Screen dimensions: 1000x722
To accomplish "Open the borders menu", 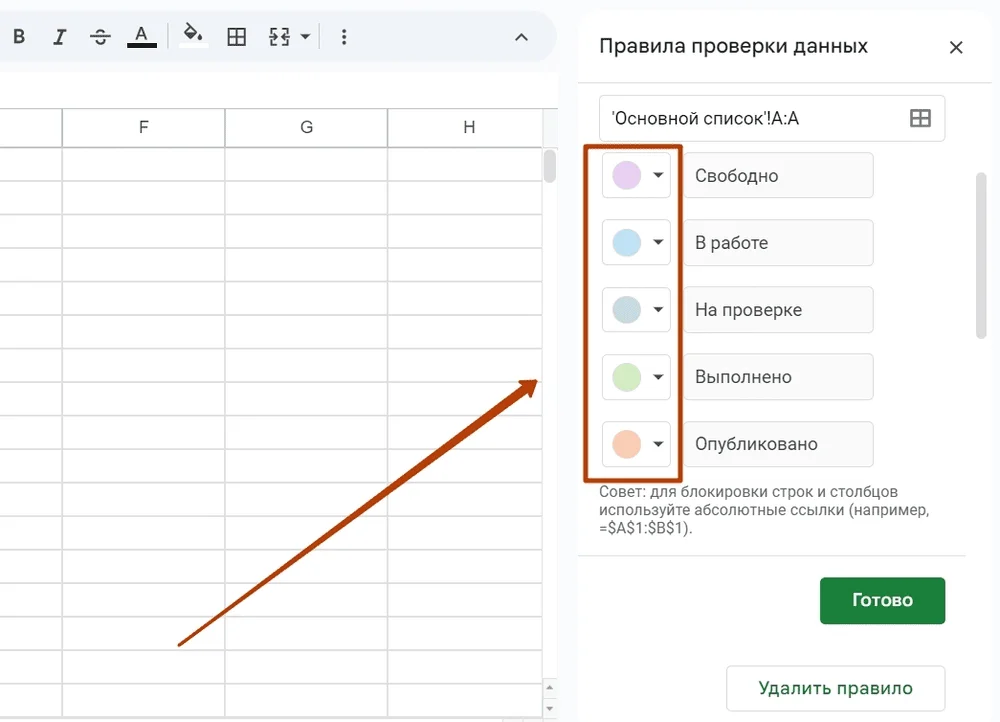I will [x=236, y=36].
